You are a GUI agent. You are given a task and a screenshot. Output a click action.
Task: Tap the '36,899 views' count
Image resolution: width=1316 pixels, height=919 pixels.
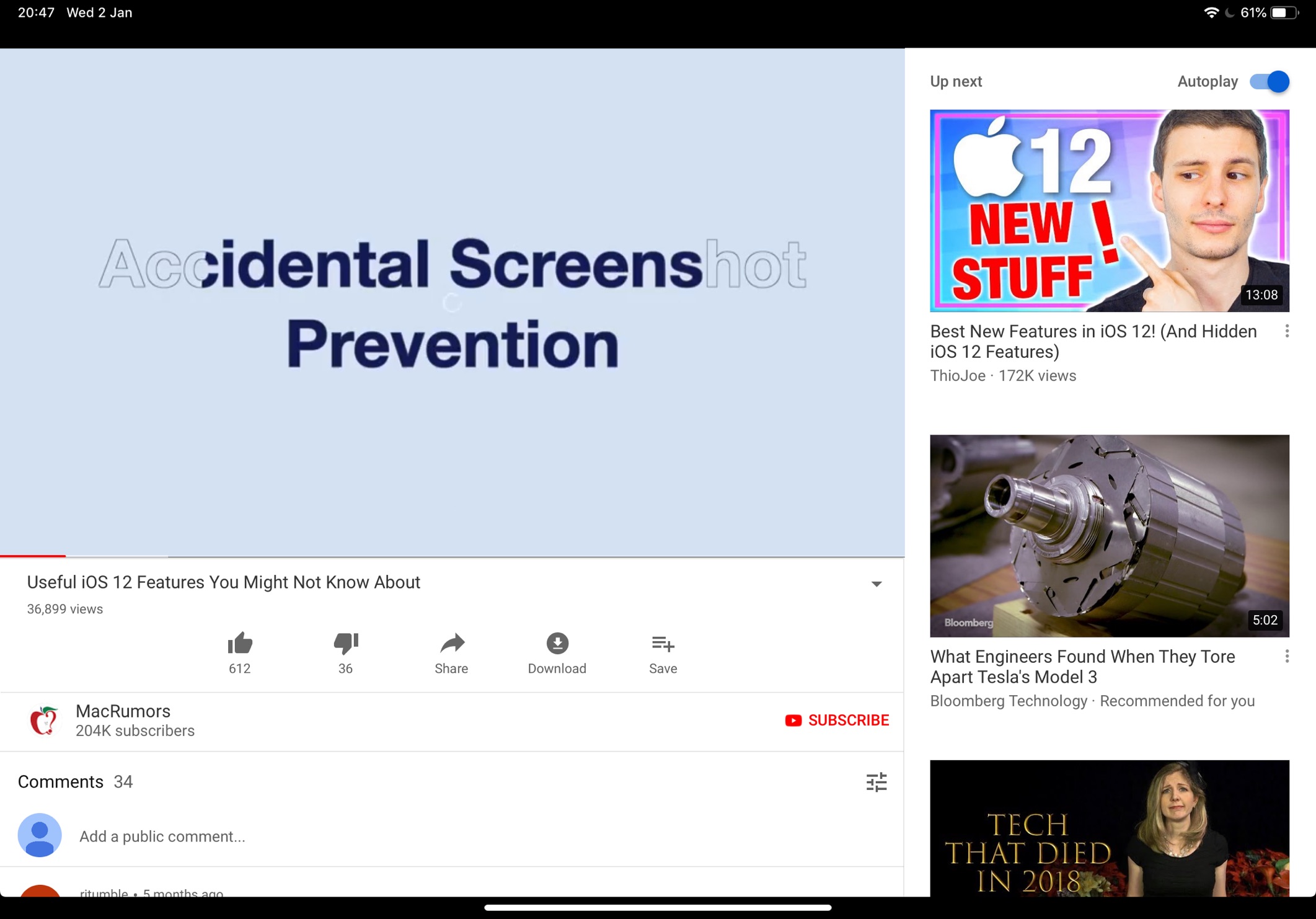click(65, 609)
